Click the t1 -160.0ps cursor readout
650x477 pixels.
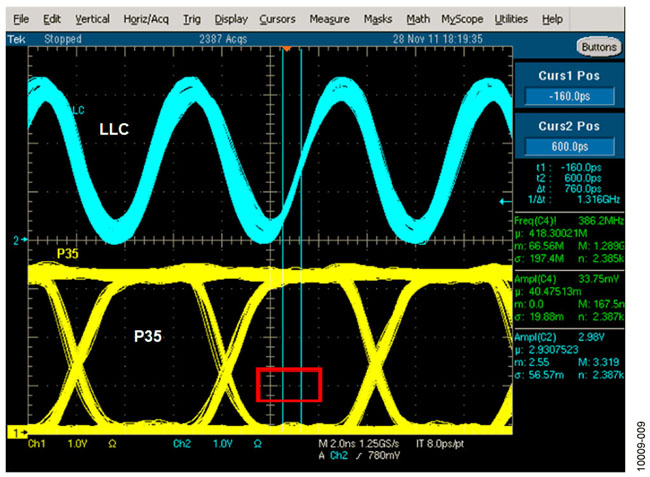(x=569, y=167)
